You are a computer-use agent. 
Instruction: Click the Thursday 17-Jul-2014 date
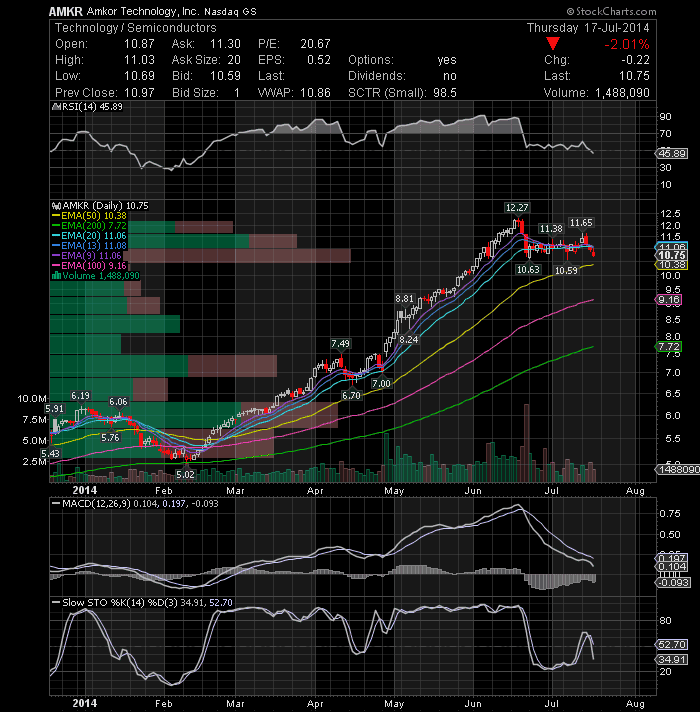pos(588,28)
